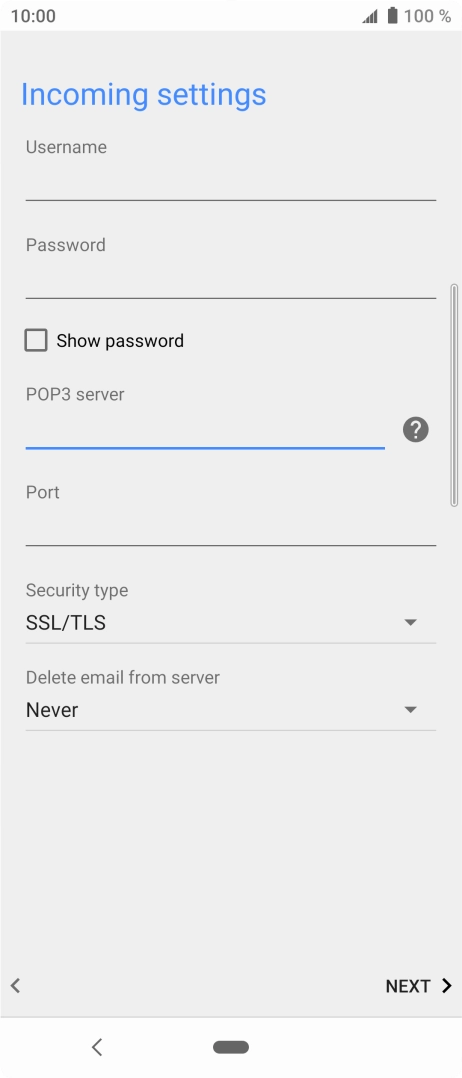
Task: Tap the battery icon in status bar
Action: coord(393,16)
